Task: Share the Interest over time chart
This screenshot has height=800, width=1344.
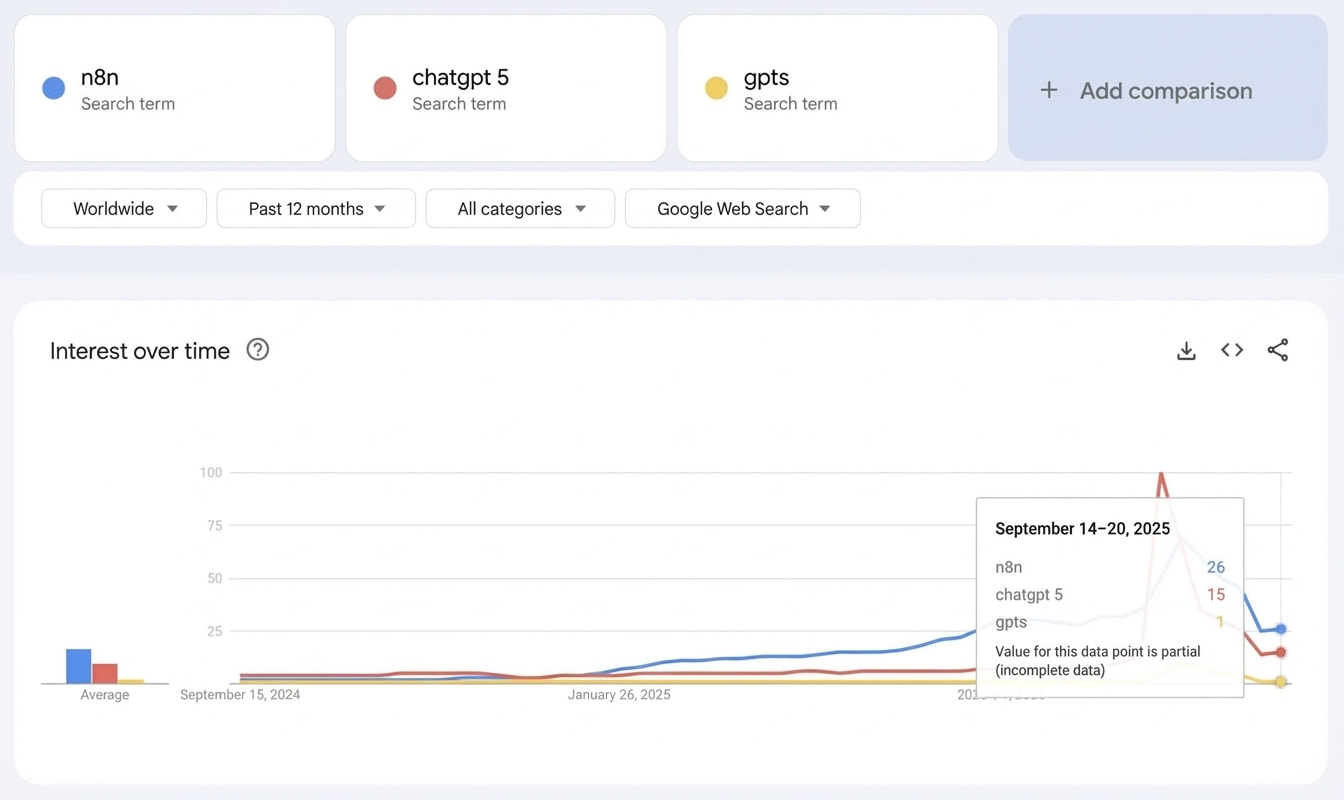Action: click(x=1277, y=350)
